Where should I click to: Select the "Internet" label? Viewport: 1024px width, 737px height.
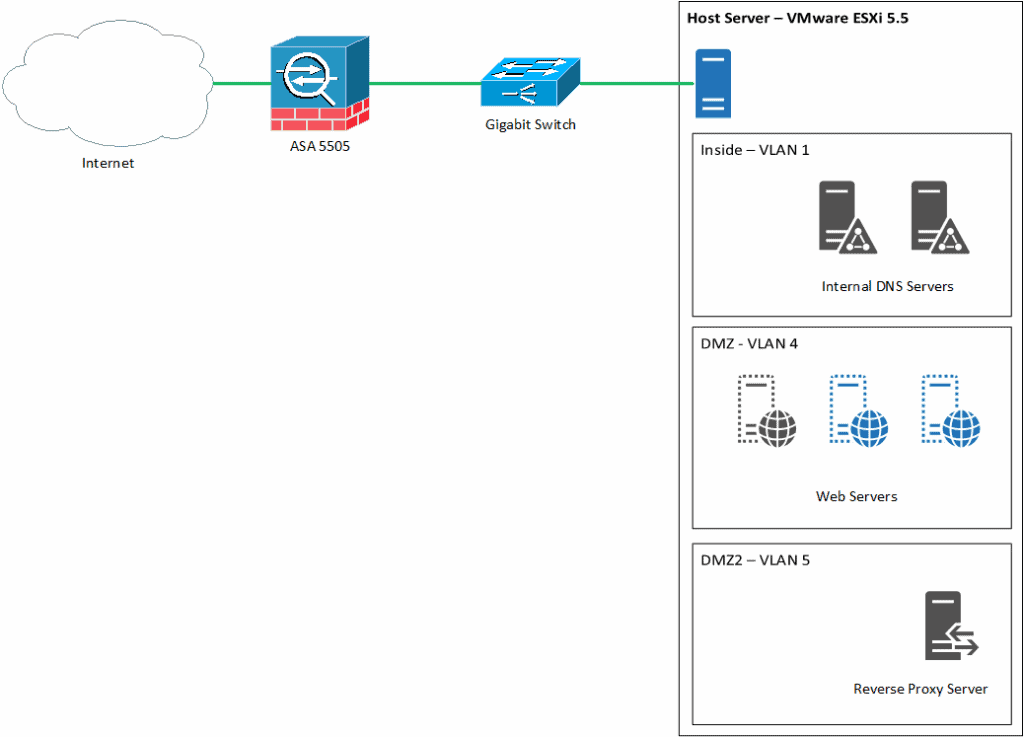coord(108,163)
